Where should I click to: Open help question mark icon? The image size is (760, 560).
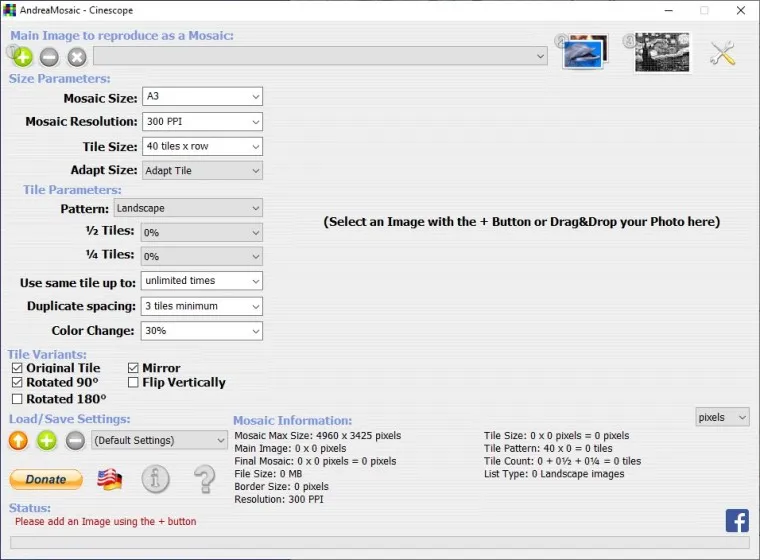pos(205,479)
